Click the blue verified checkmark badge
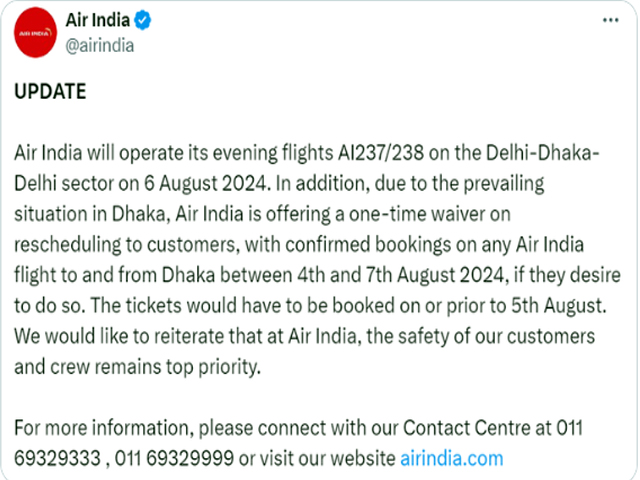The image size is (640, 480). coord(143,20)
